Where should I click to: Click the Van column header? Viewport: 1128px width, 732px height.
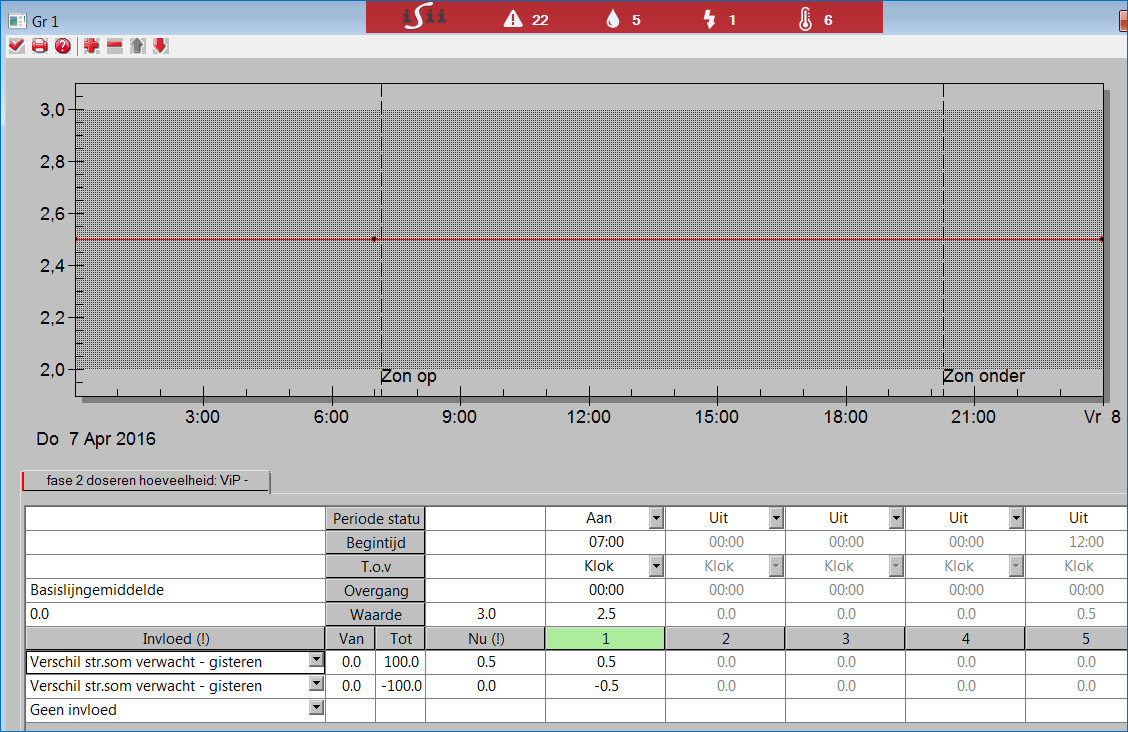click(x=351, y=639)
